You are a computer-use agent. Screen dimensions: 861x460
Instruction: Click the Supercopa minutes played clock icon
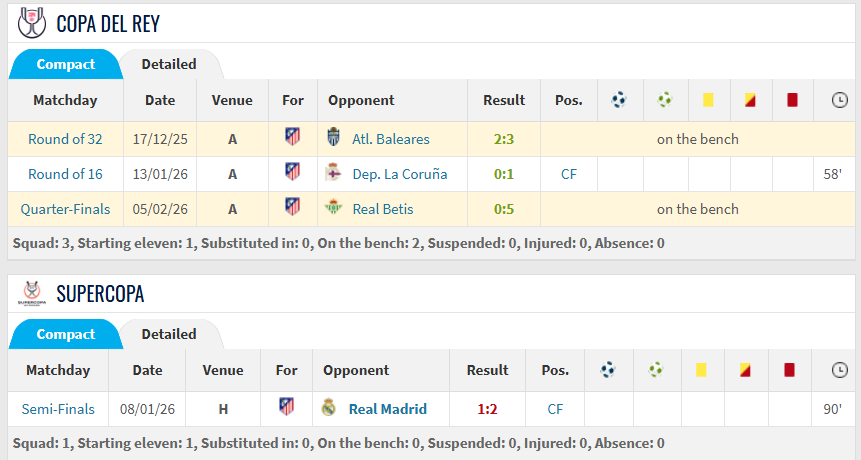(x=838, y=370)
